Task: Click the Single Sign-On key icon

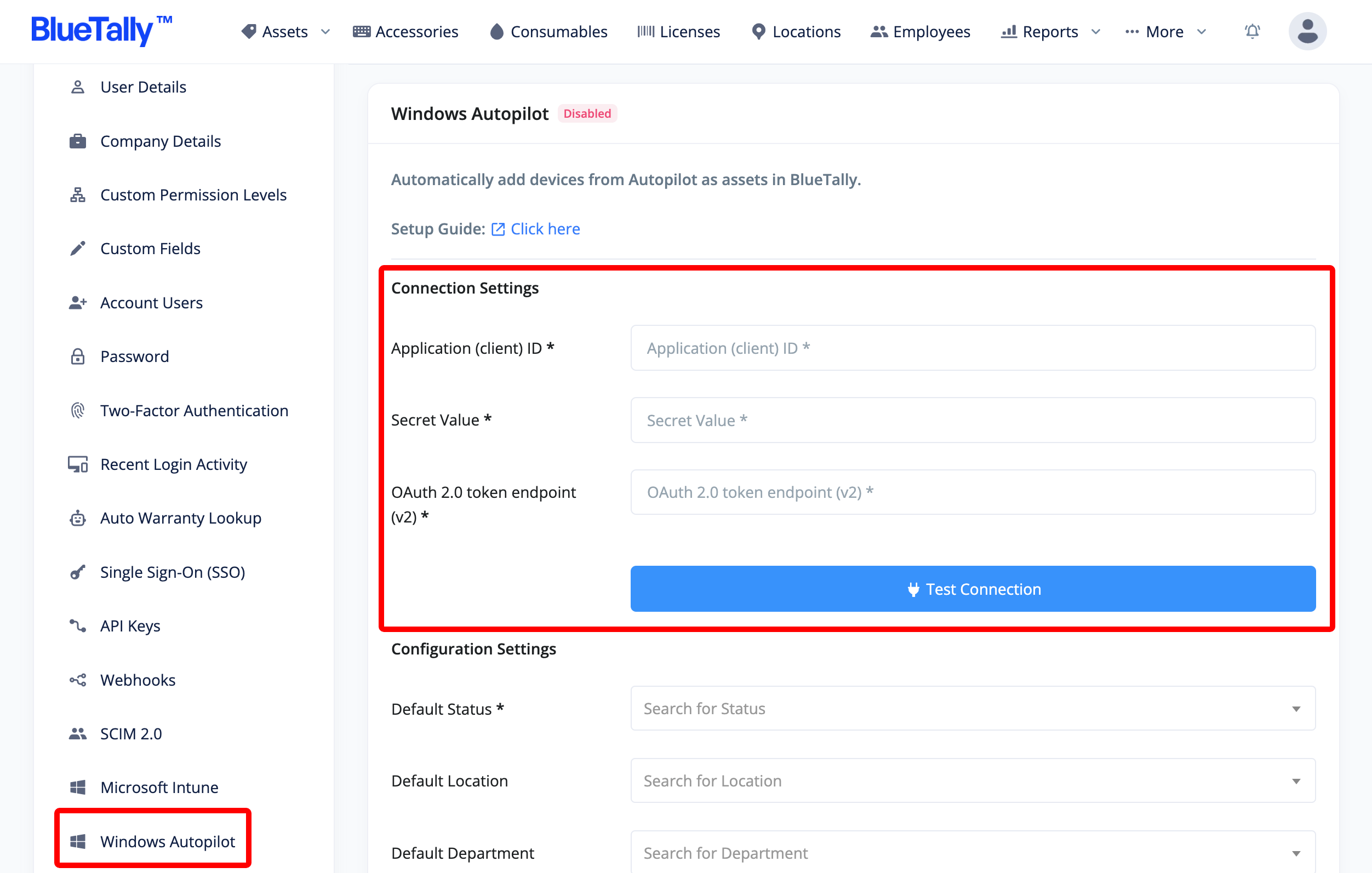Action: point(77,572)
